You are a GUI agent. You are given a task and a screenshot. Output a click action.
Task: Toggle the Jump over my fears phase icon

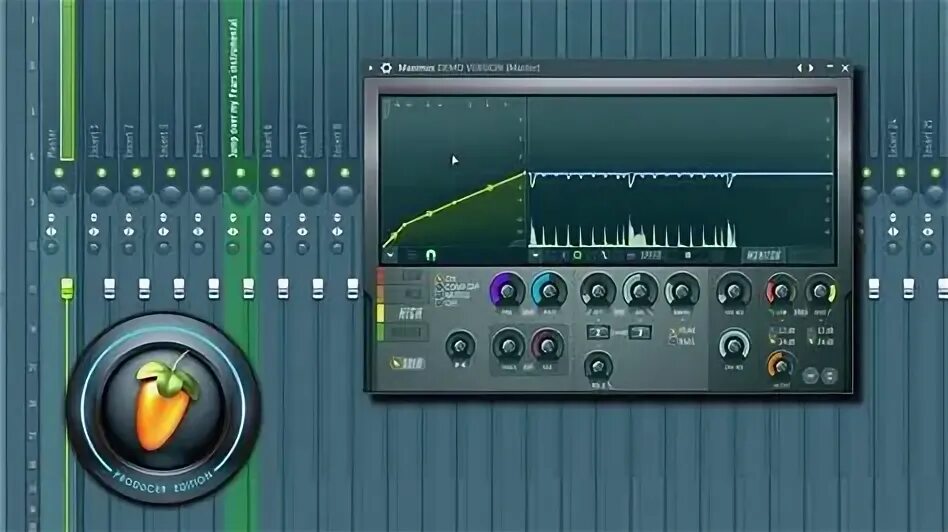click(x=233, y=218)
